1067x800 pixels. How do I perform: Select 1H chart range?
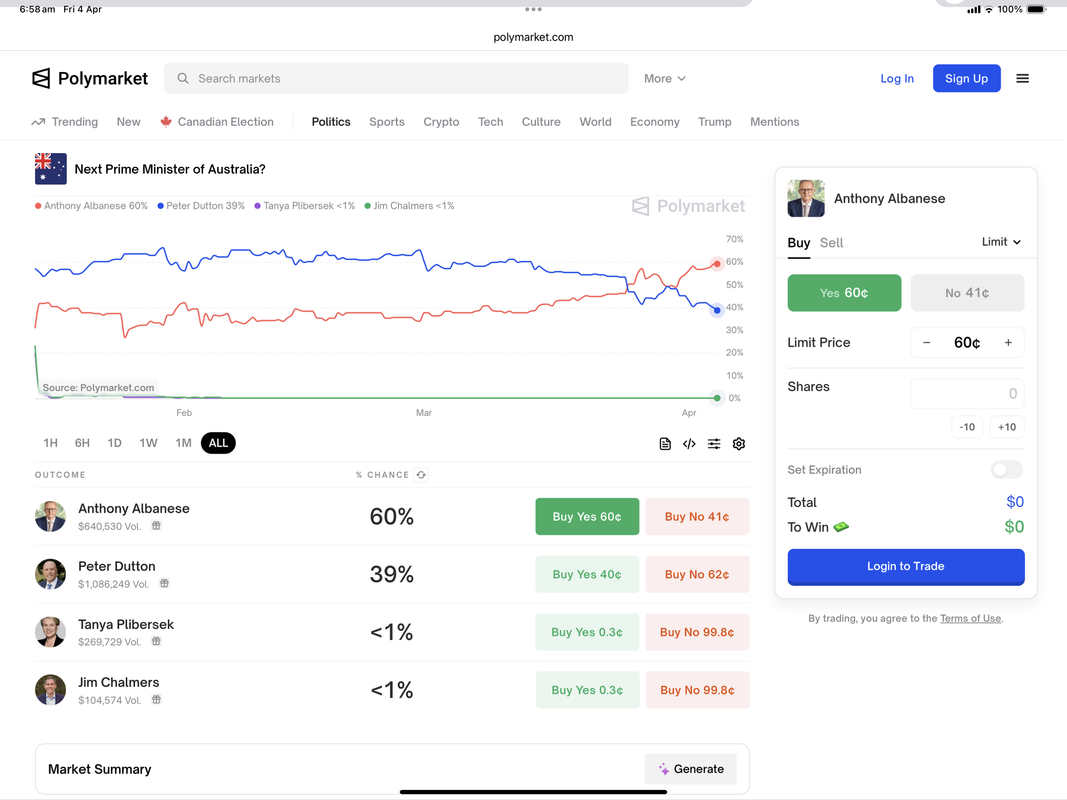(x=50, y=443)
